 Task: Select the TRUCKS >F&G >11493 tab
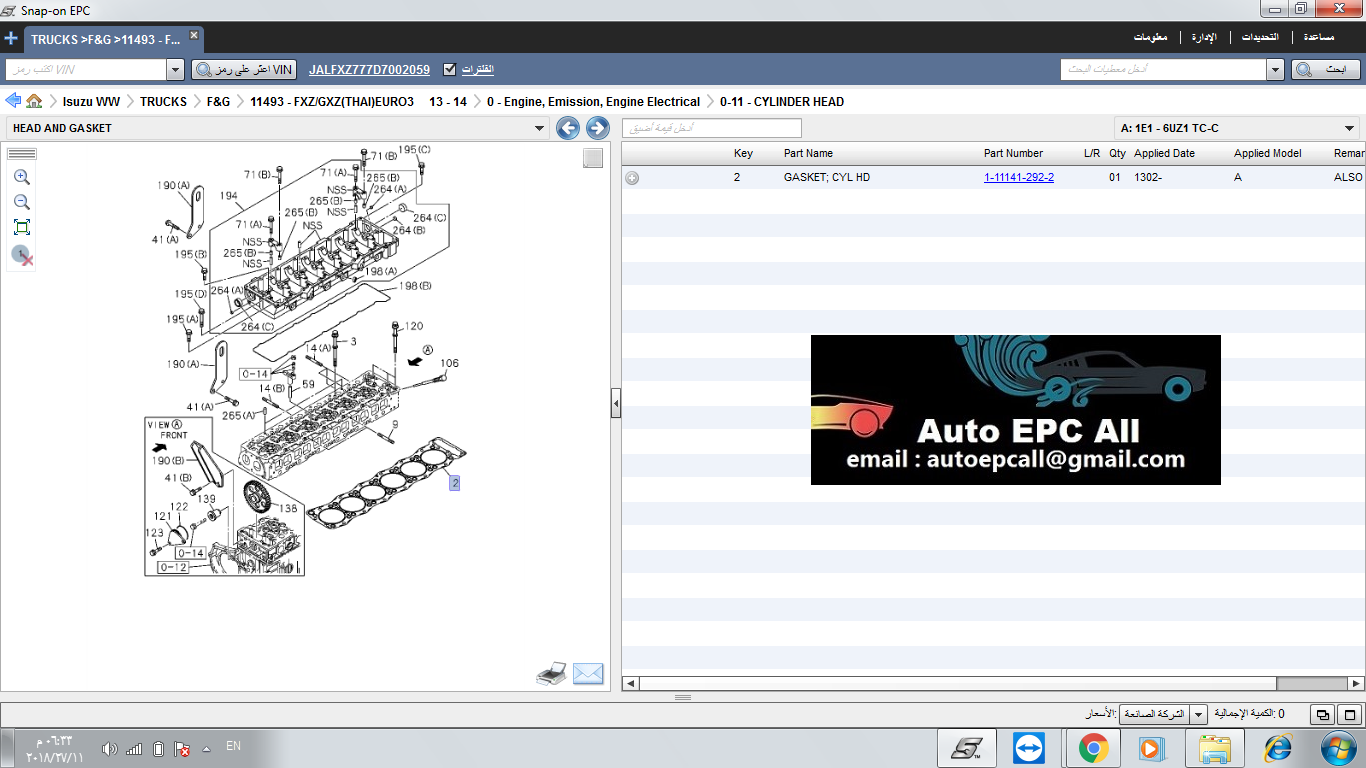(x=106, y=40)
